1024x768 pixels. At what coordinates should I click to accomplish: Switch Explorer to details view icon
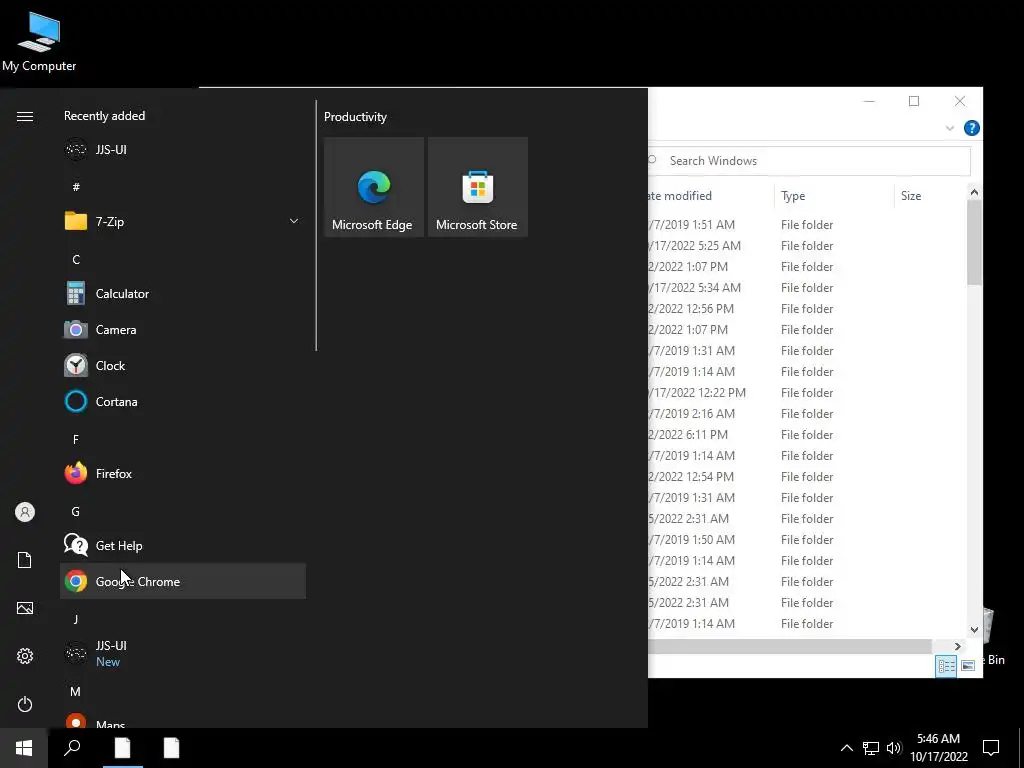point(946,666)
